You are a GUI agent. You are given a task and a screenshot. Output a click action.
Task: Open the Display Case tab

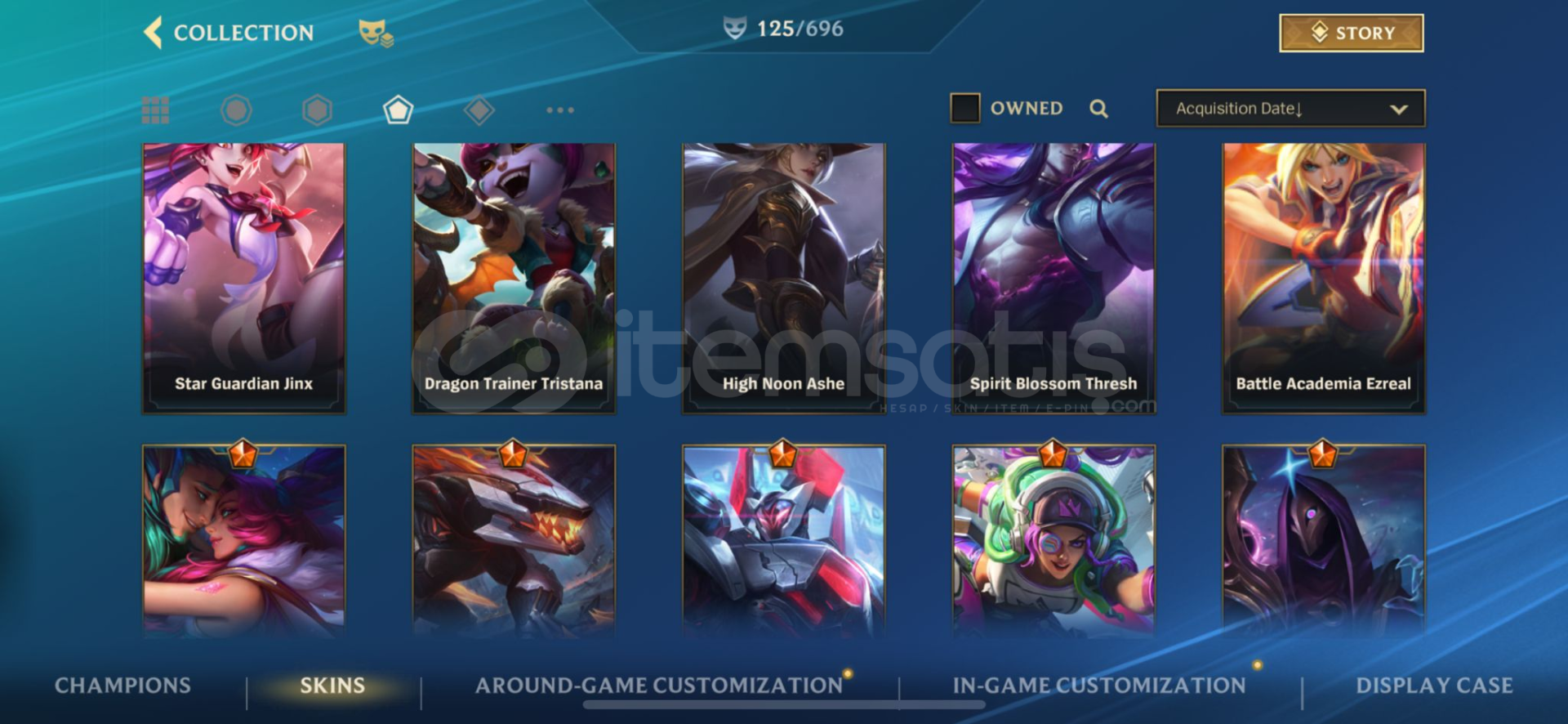click(1434, 686)
